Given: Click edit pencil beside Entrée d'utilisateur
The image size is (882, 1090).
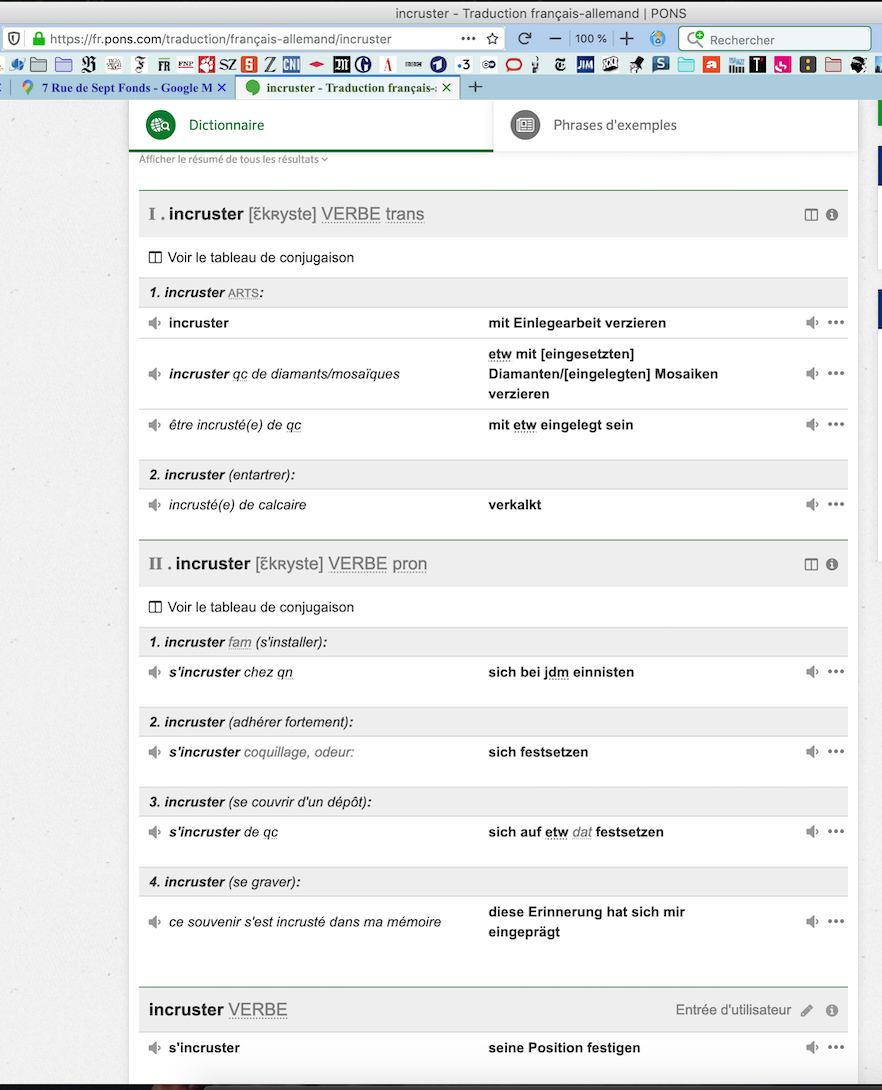Looking at the screenshot, I should pyautogui.click(x=807, y=1010).
